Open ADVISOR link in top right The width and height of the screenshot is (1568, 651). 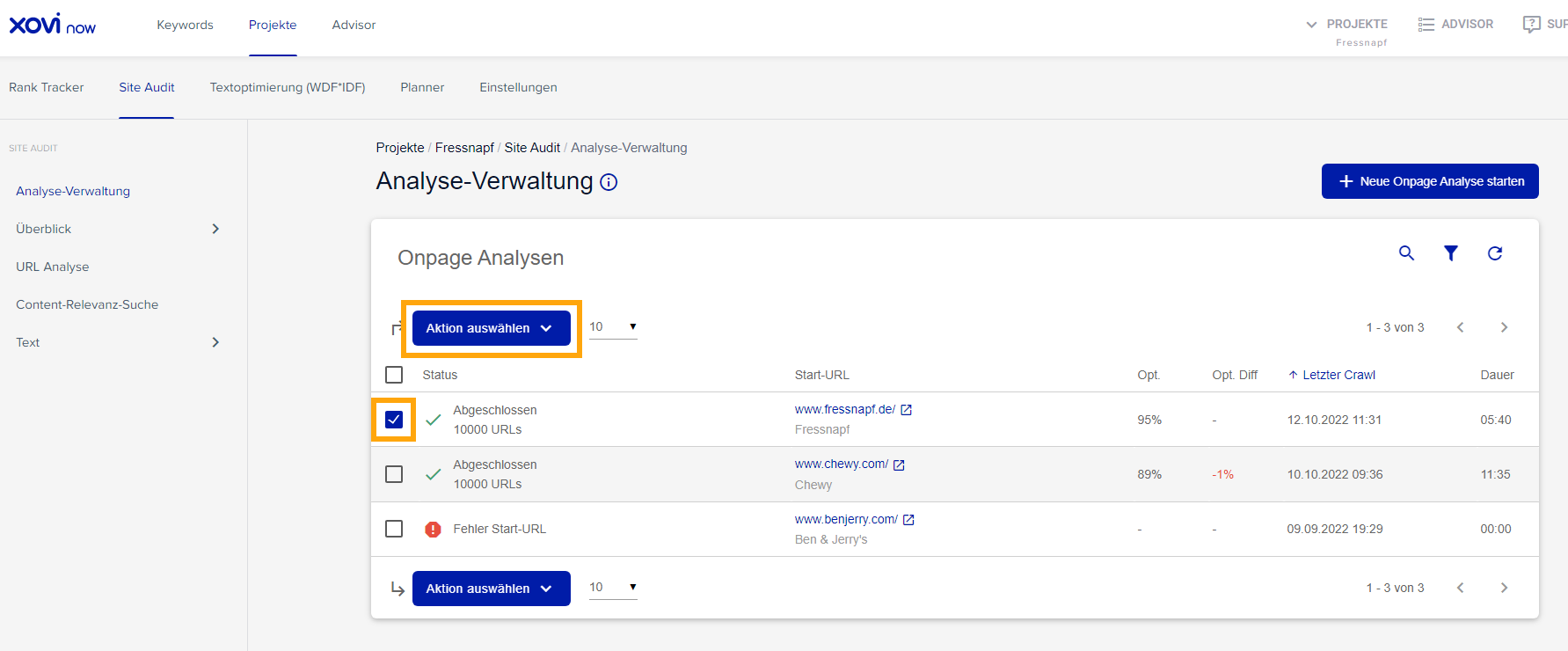(1467, 25)
